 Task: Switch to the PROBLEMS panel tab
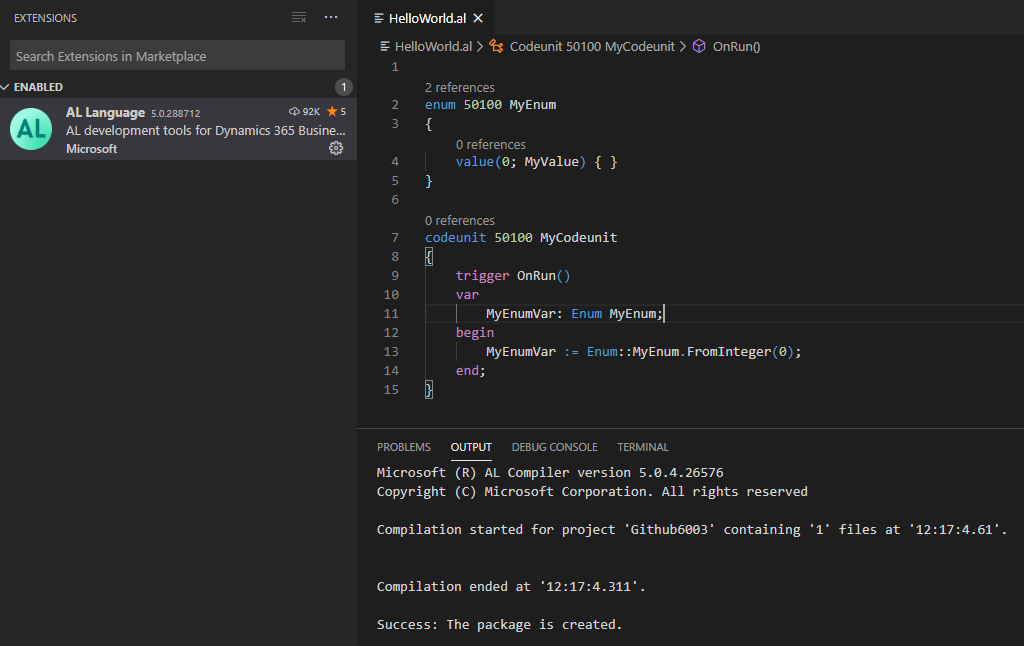[404, 447]
